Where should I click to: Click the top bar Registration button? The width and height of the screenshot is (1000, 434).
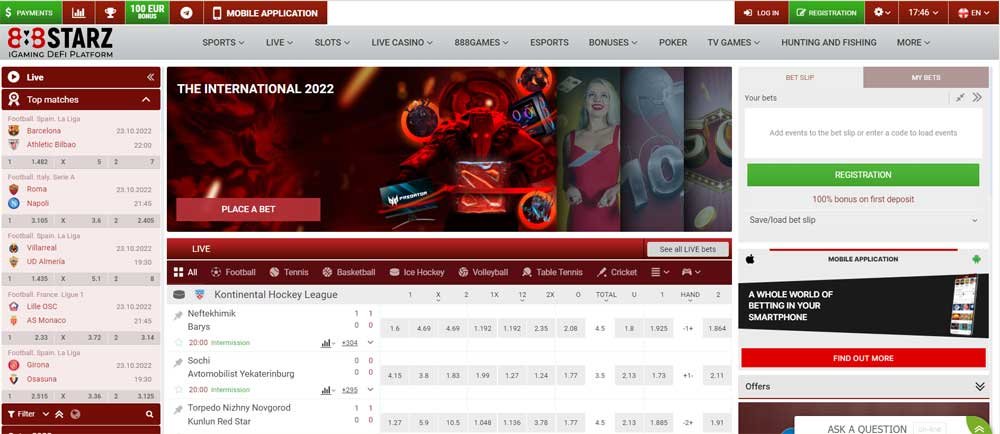827,13
